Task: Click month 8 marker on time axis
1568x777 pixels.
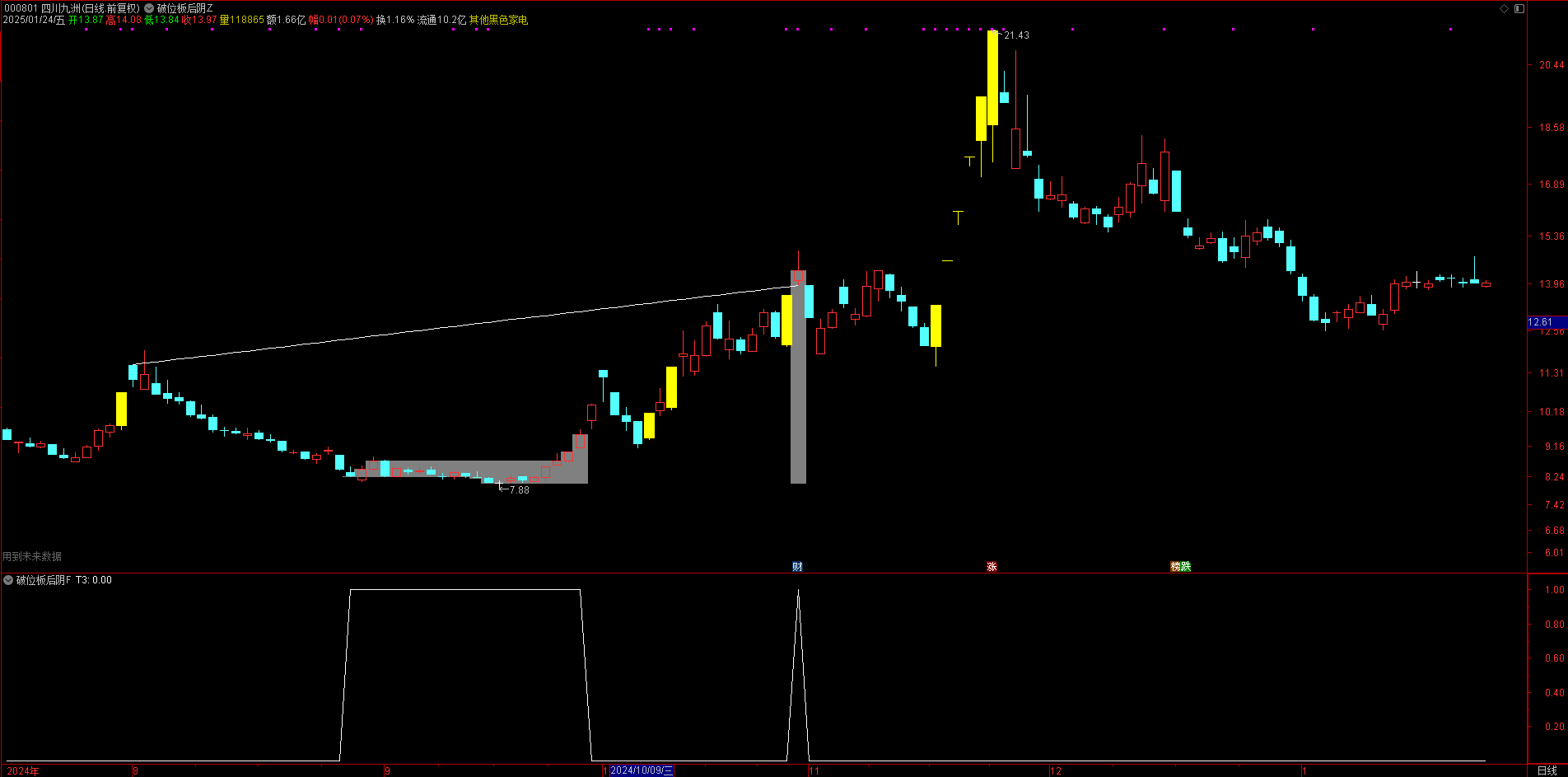Action: click(x=136, y=771)
